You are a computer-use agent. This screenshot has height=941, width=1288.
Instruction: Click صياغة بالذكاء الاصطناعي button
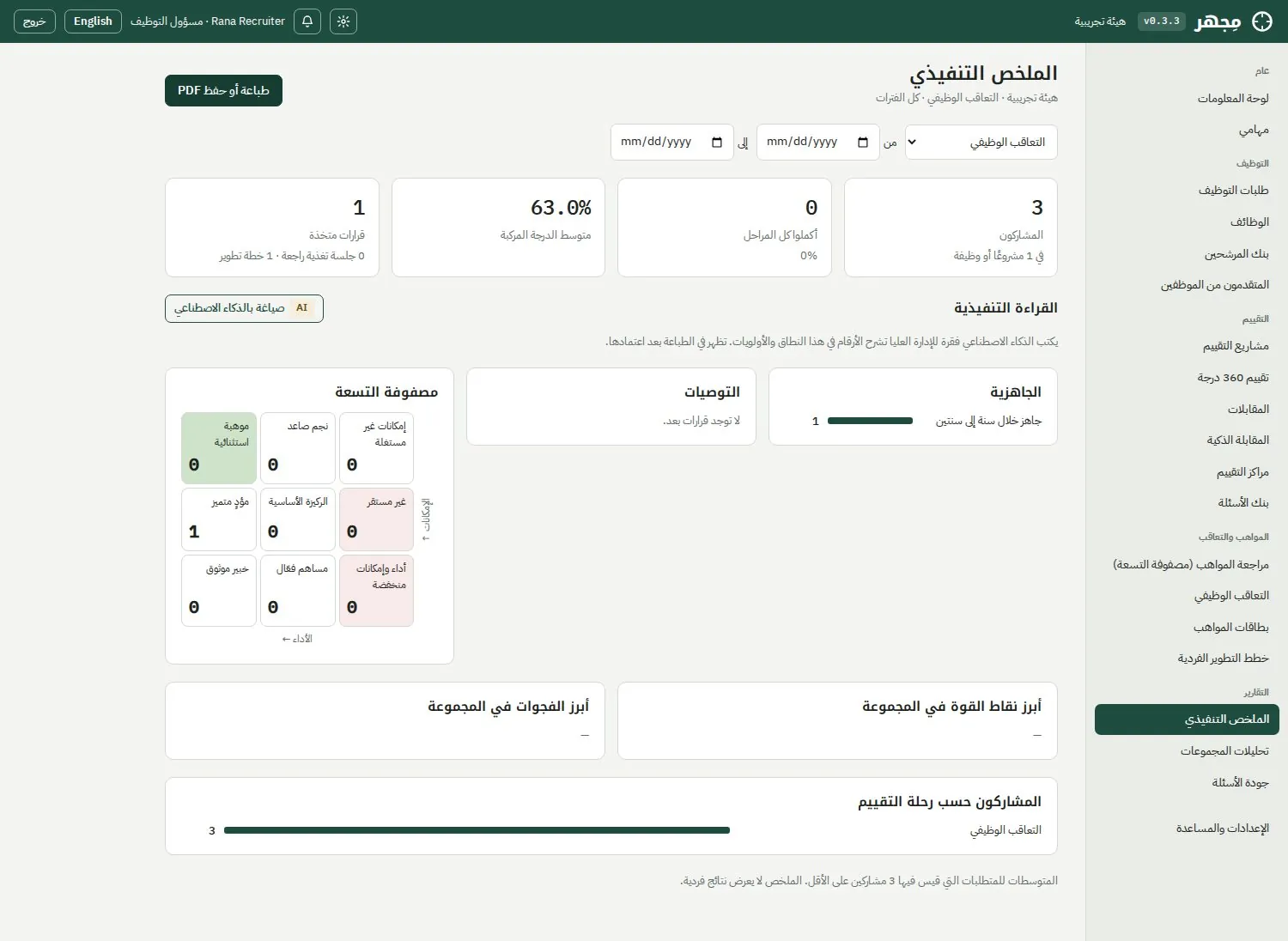pyautogui.click(x=244, y=308)
